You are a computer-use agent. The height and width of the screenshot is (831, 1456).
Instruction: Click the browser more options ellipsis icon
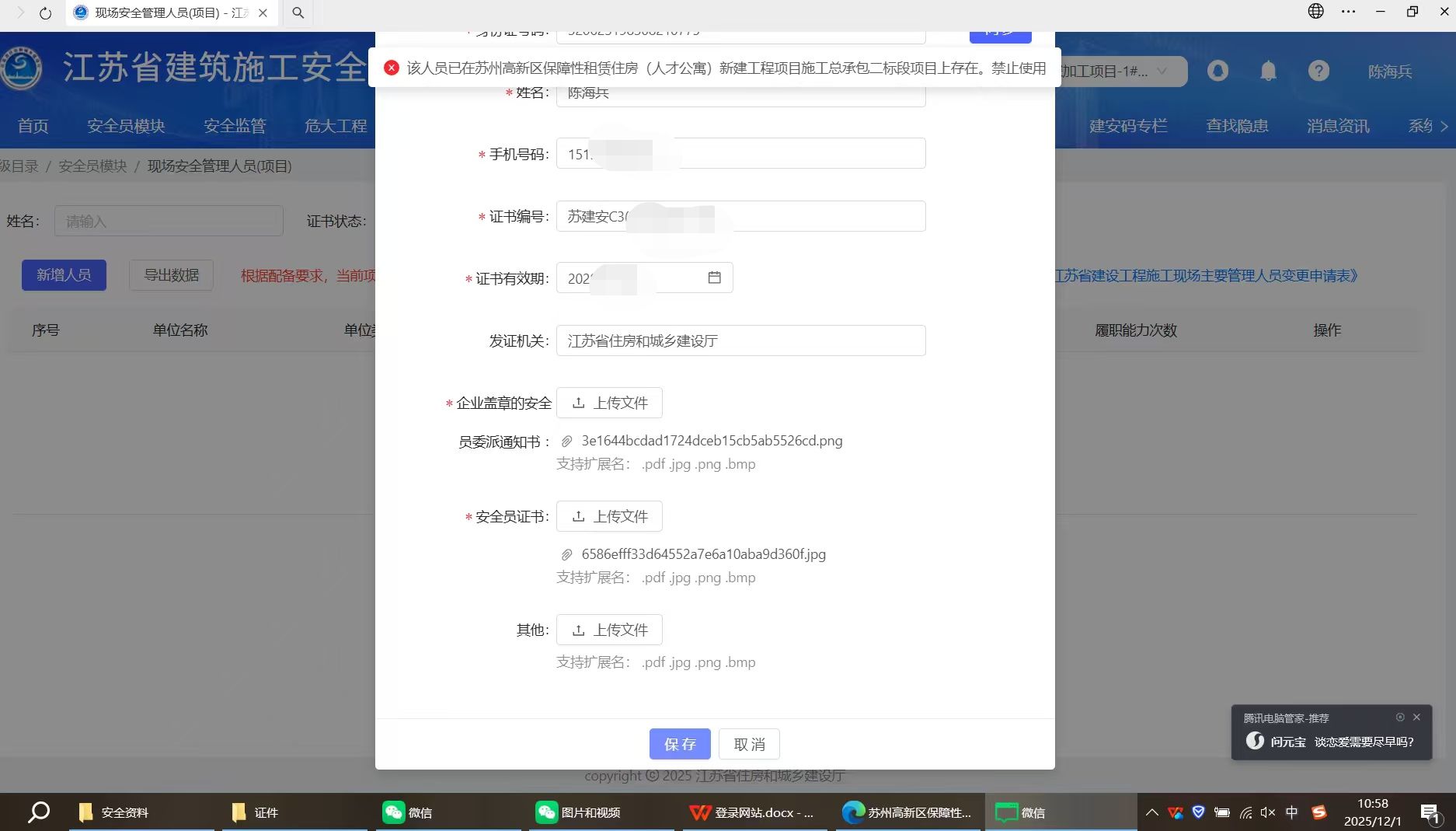(1348, 12)
